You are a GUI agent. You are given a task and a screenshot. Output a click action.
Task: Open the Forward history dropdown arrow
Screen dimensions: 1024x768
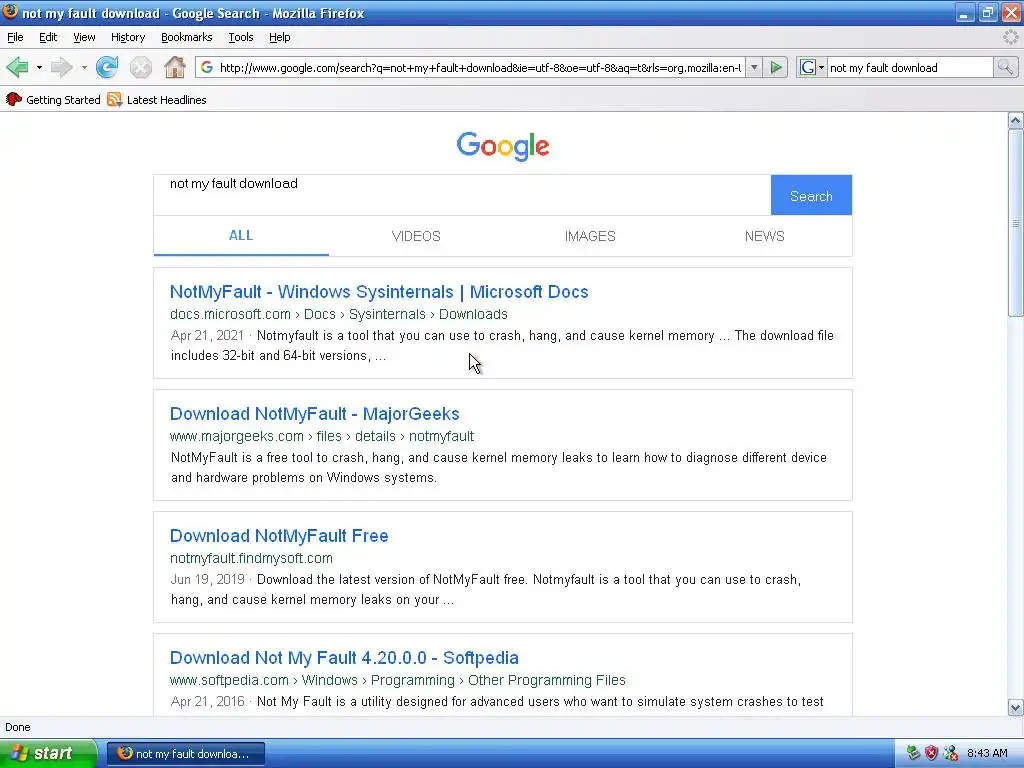tap(84, 67)
